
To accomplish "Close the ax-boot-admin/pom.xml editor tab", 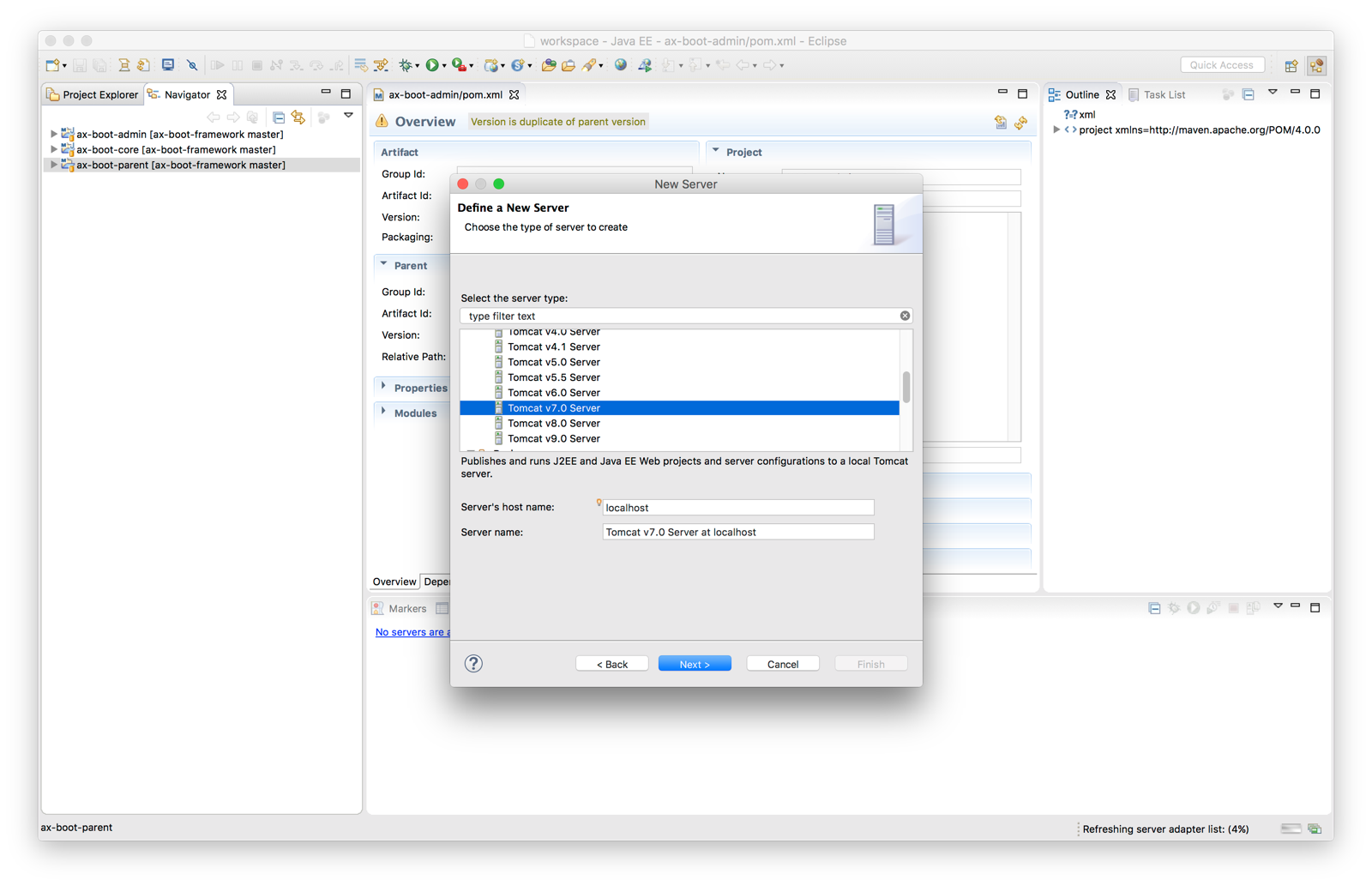I will (514, 94).
